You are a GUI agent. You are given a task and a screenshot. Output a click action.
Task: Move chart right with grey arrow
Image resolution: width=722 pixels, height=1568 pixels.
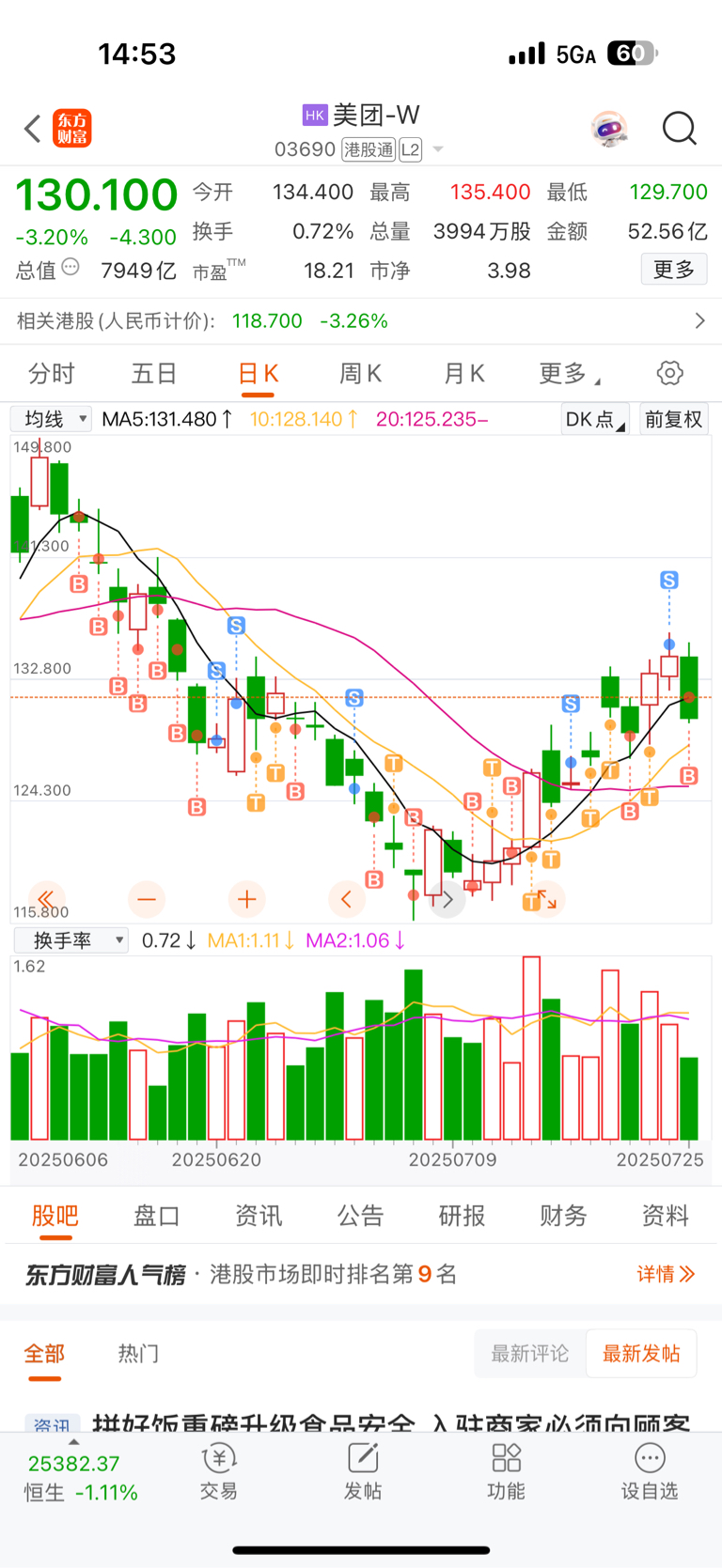[447, 900]
